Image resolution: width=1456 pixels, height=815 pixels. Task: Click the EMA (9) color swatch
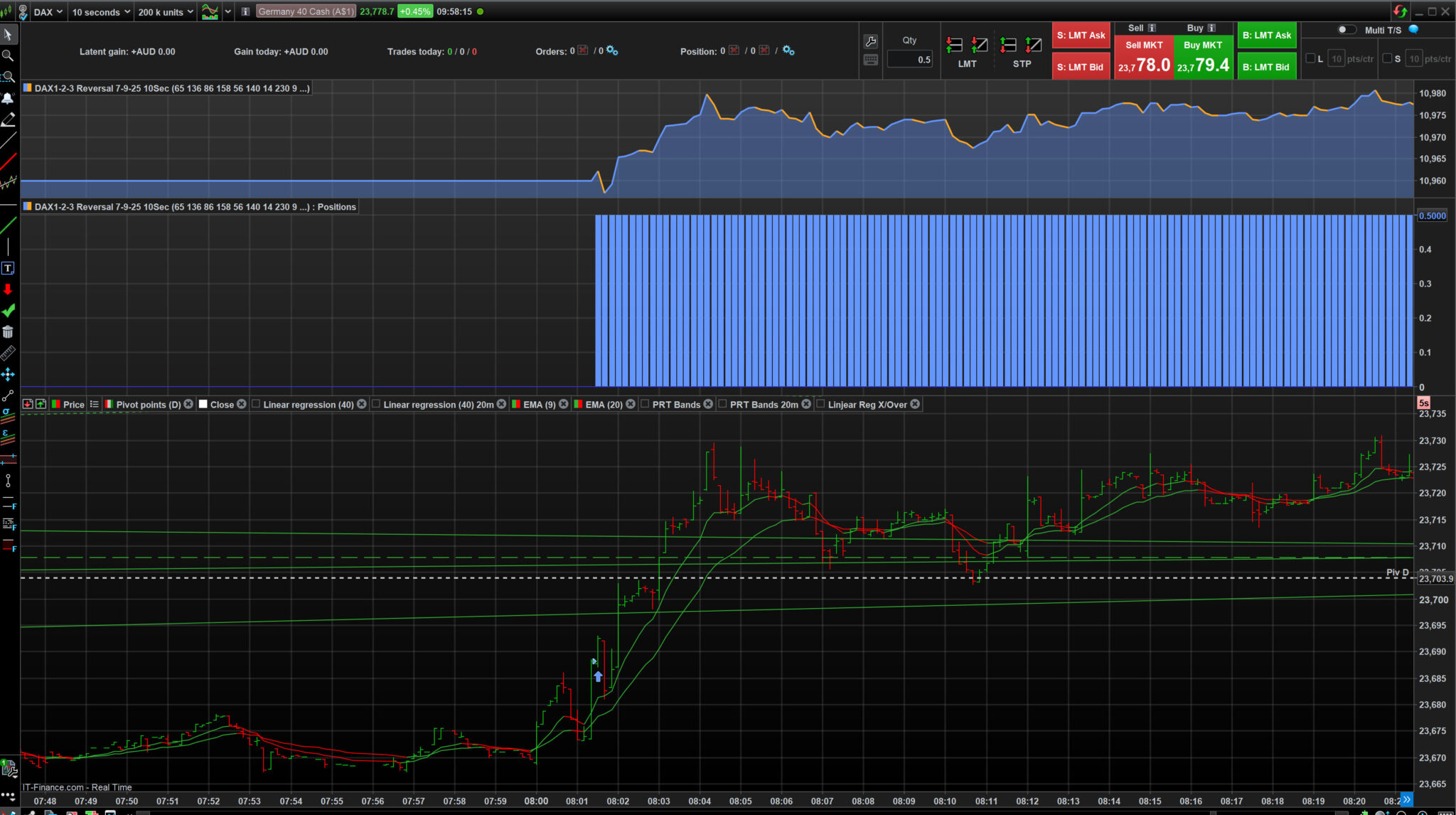pos(516,404)
